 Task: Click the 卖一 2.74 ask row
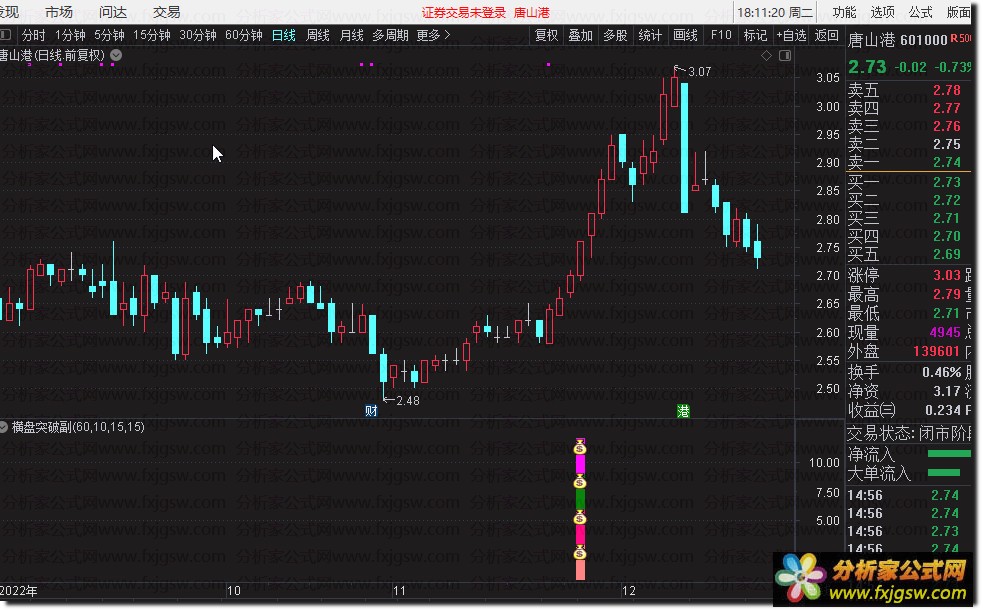click(x=908, y=162)
